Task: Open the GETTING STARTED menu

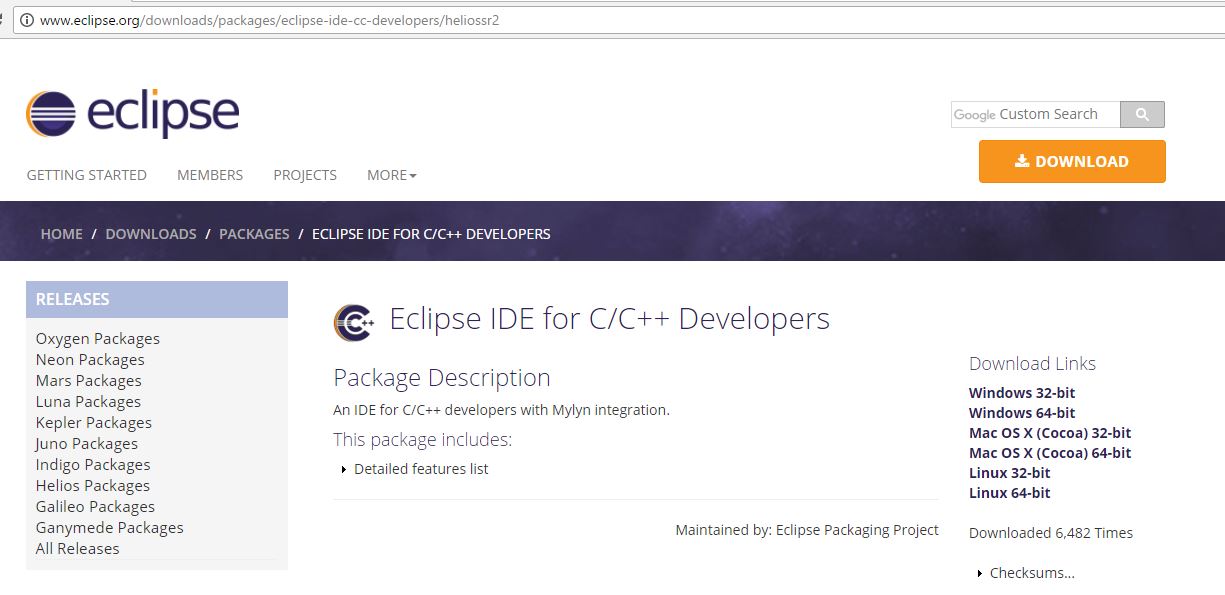Action: [86, 174]
